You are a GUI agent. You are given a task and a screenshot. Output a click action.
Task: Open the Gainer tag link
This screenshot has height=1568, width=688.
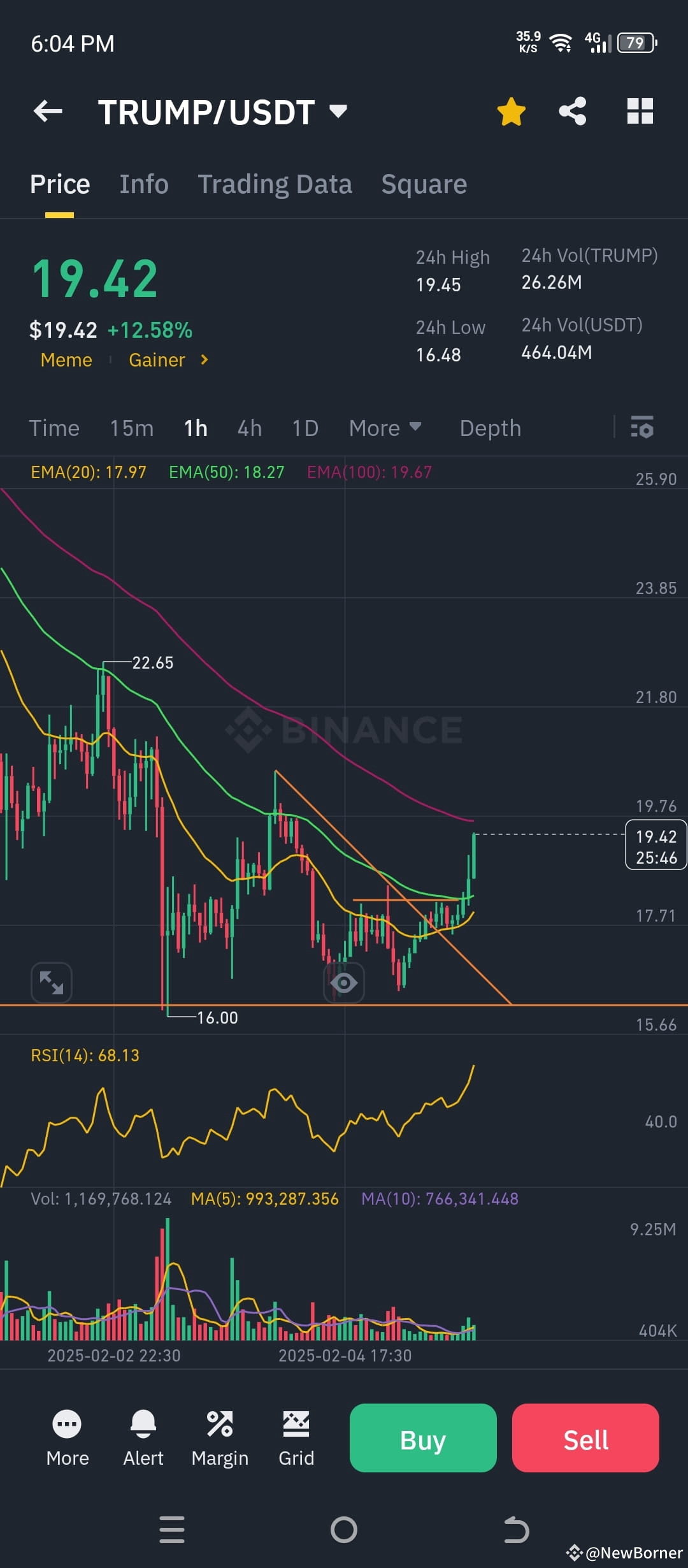pos(157,360)
